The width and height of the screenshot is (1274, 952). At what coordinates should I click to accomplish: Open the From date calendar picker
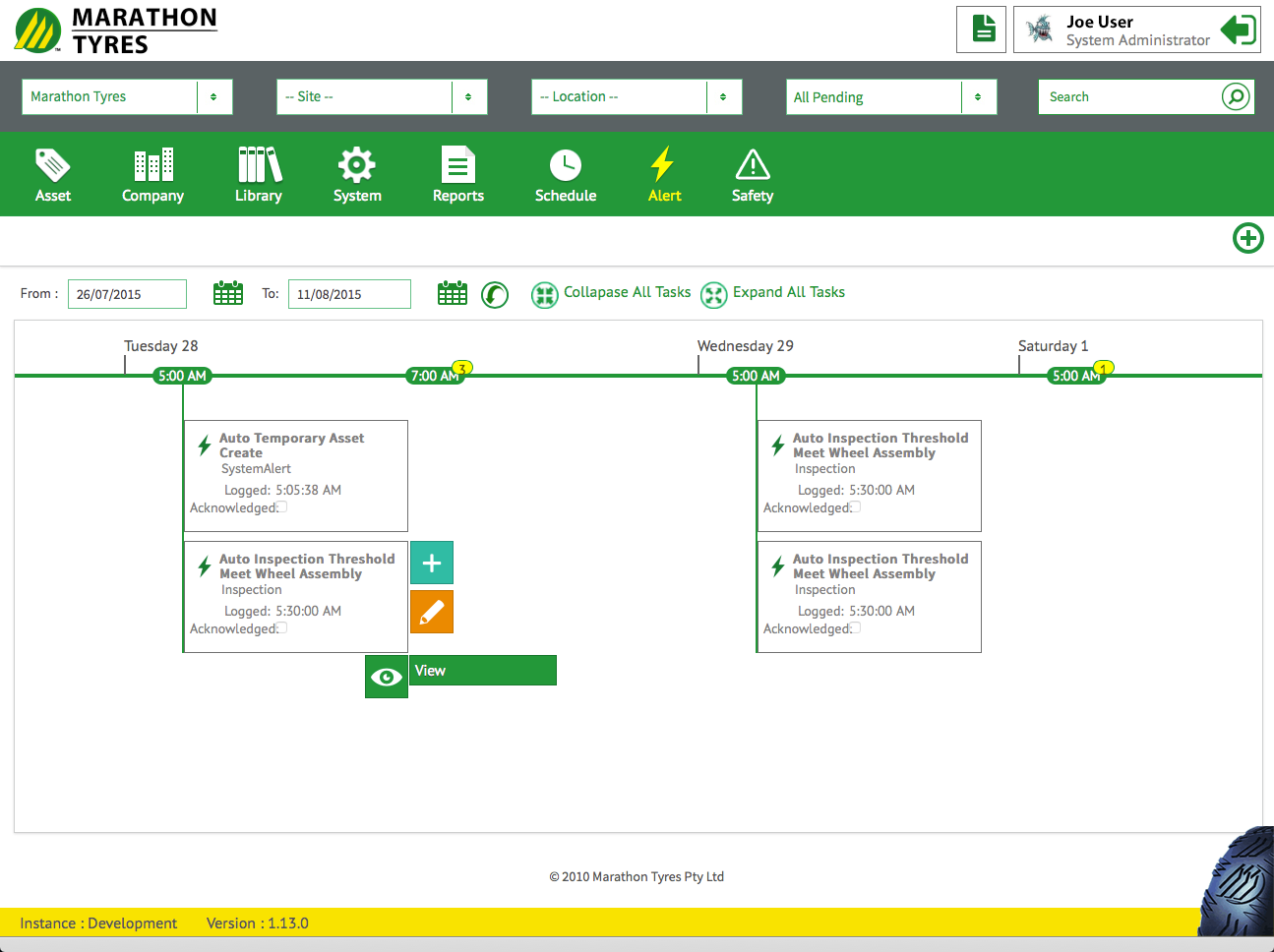(228, 293)
